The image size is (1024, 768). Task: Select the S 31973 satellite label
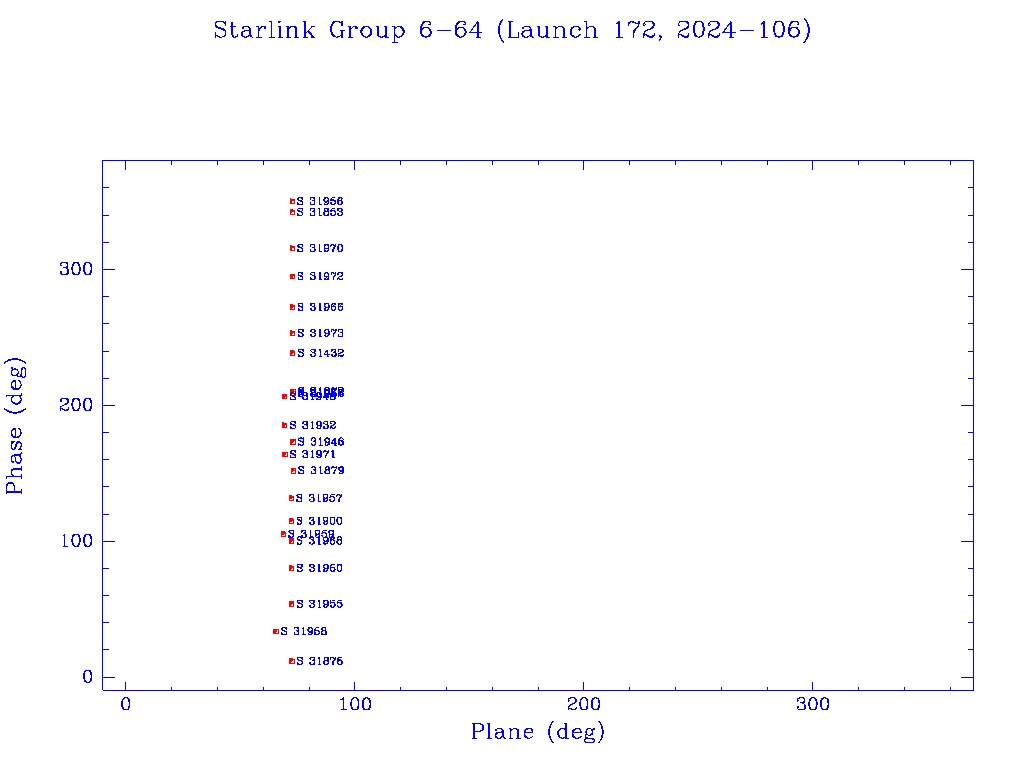pos(320,333)
